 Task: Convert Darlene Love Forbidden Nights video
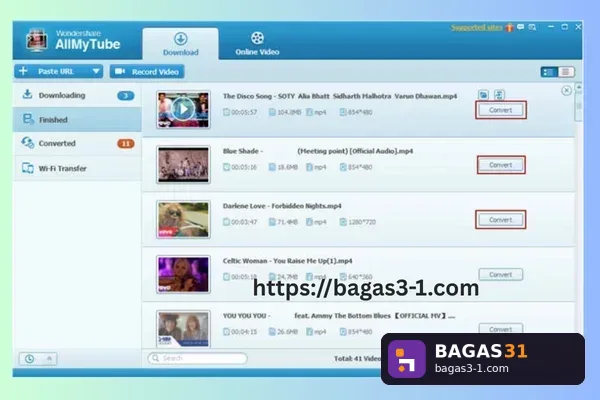coord(501,220)
